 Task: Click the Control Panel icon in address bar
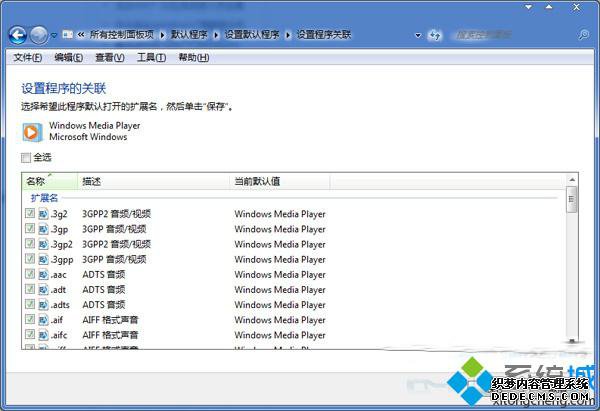67,35
